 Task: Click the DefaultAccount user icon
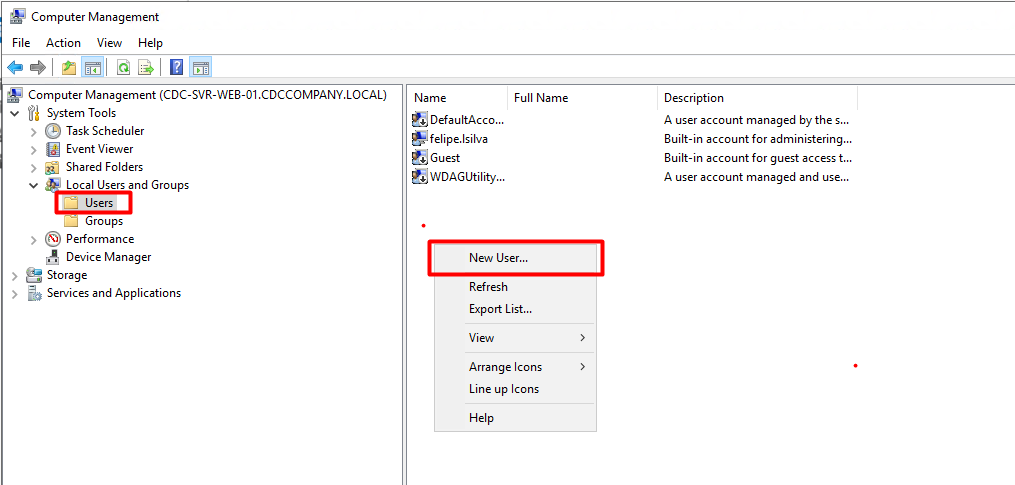click(x=419, y=119)
